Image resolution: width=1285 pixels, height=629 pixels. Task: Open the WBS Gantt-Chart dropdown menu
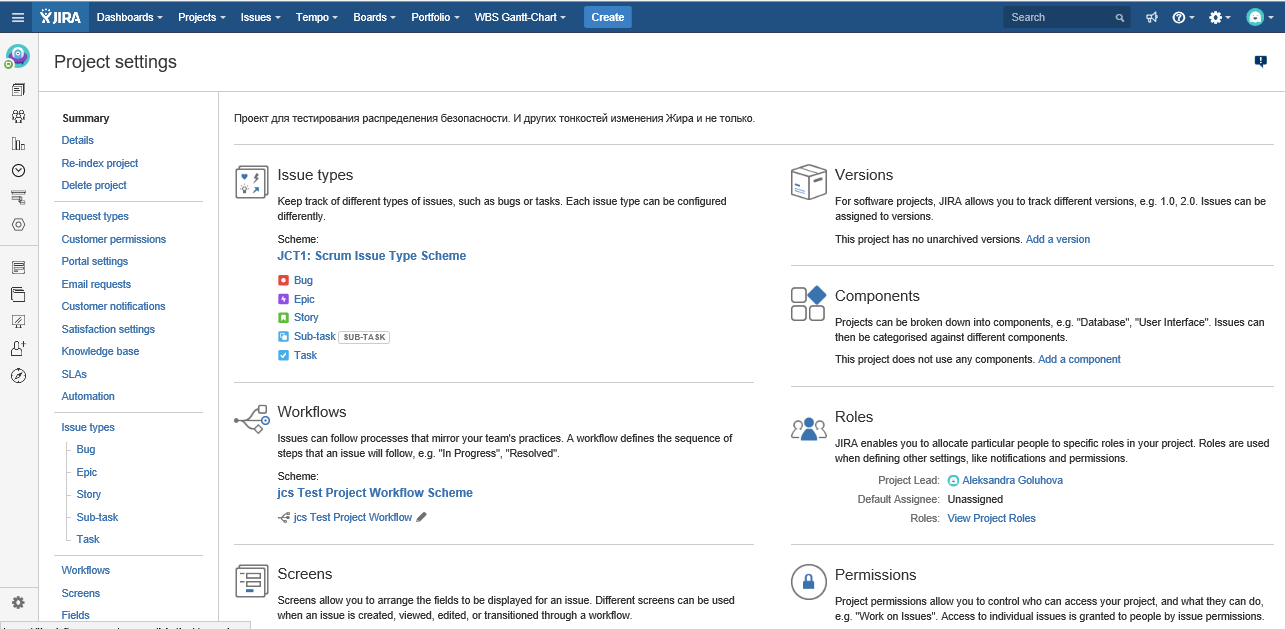tap(519, 17)
